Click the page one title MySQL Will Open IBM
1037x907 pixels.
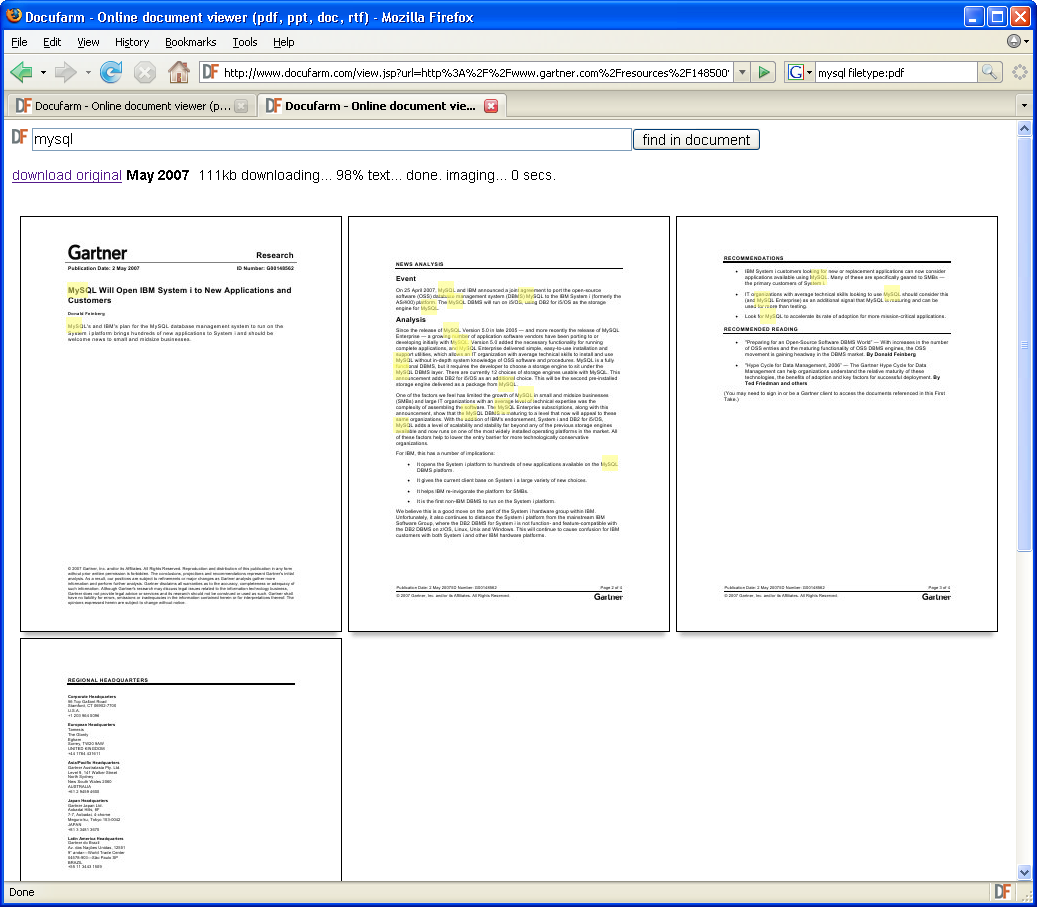tap(179, 295)
